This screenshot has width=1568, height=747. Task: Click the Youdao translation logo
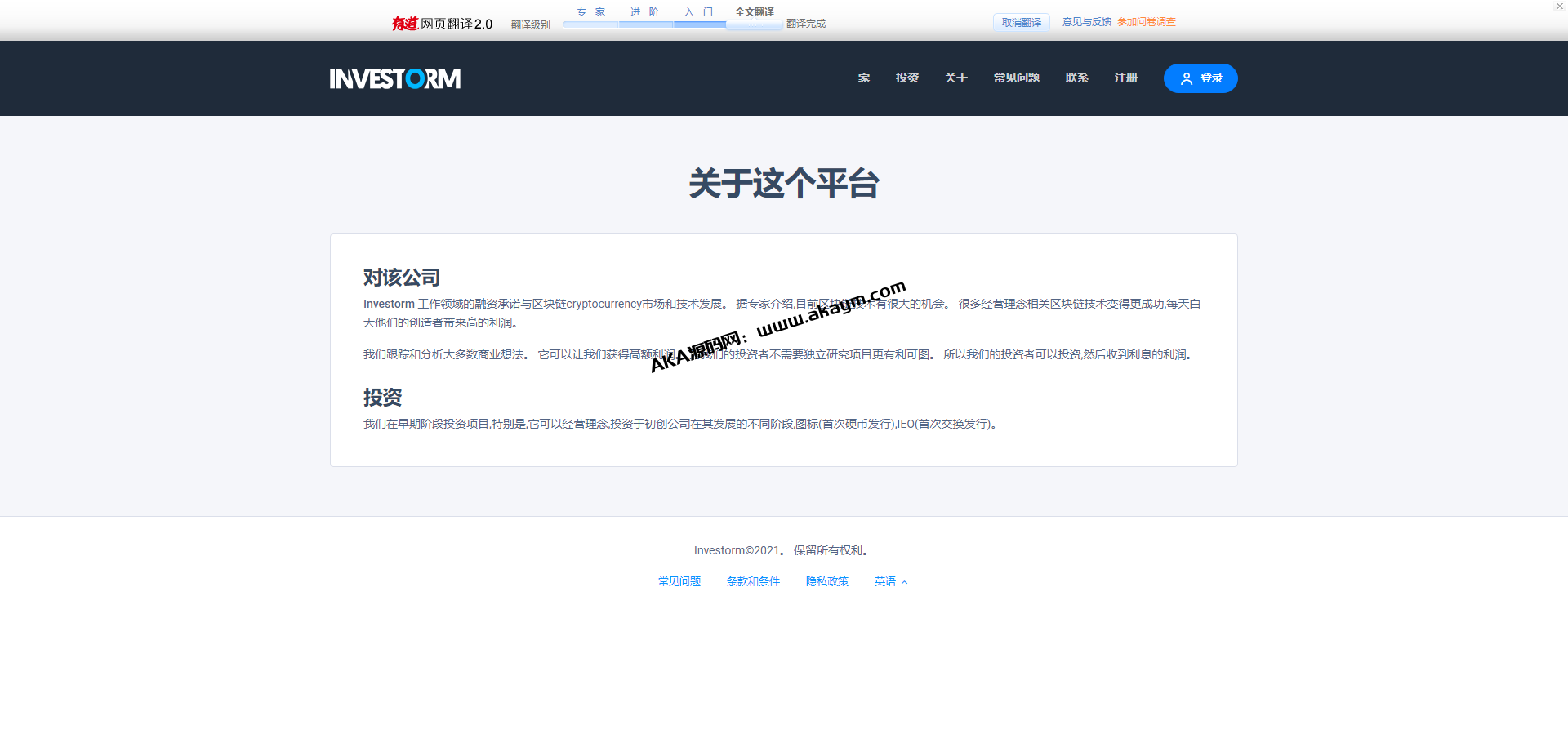click(442, 24)
